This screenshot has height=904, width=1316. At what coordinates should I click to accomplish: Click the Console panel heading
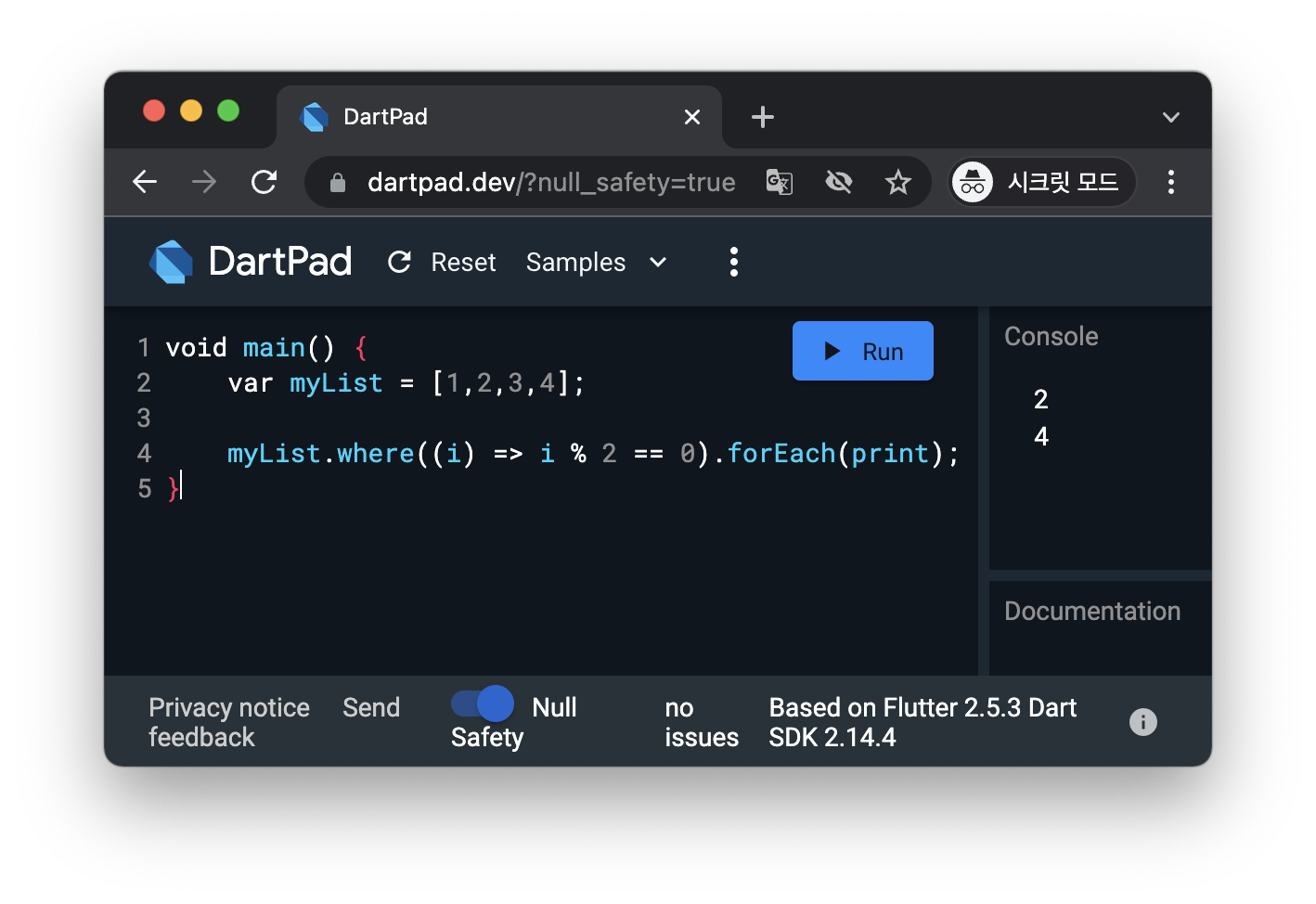(1052, 336)
